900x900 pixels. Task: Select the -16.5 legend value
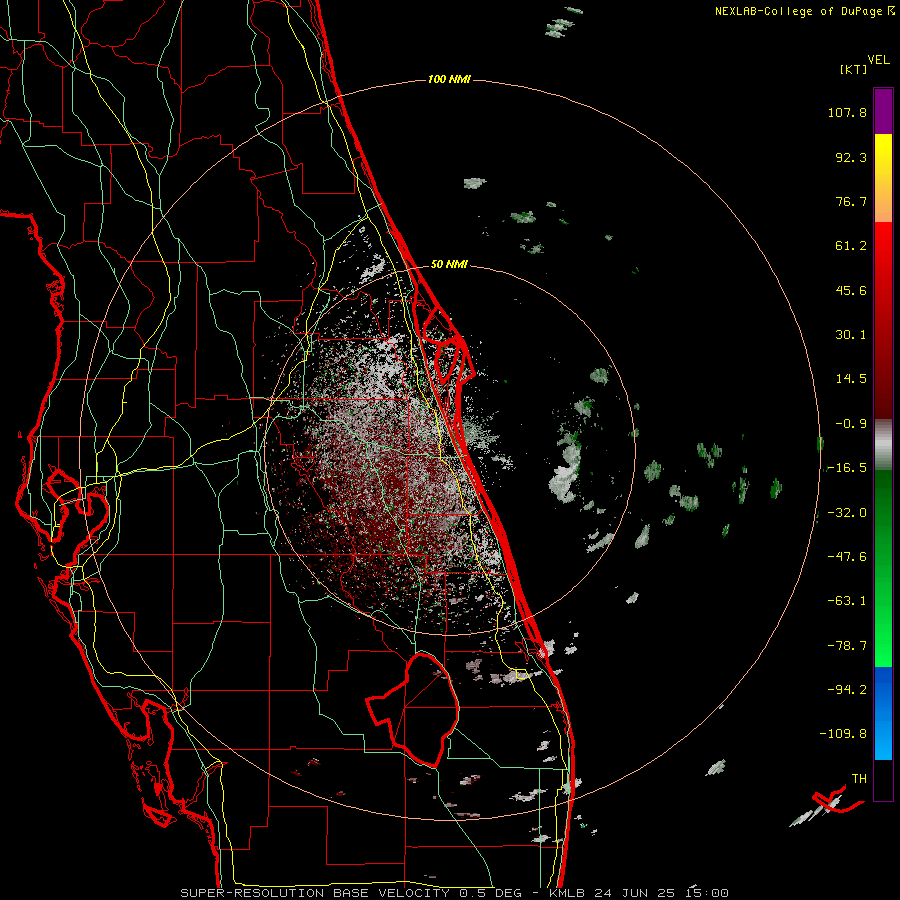tap(847, 468)
